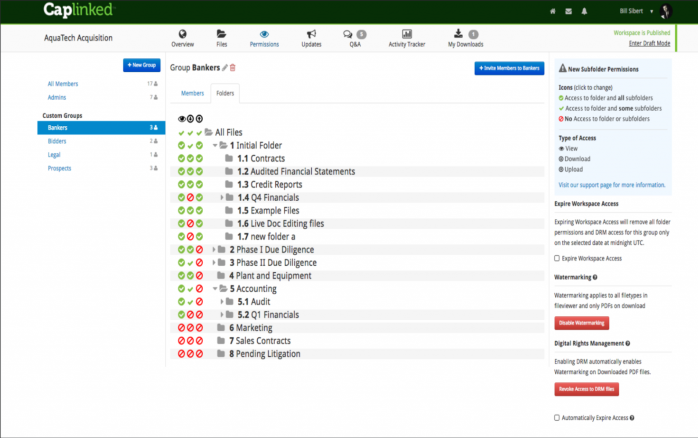Open the Updates megaphone icon
Viewport: 698px width, 438px height.
click(x=311, y=34)
